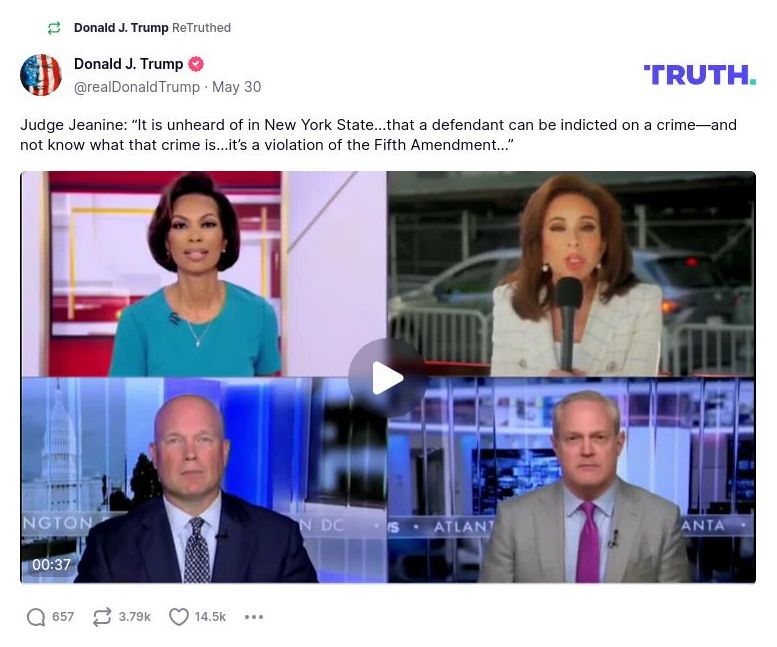Play the embedded video

click(388, 378)
